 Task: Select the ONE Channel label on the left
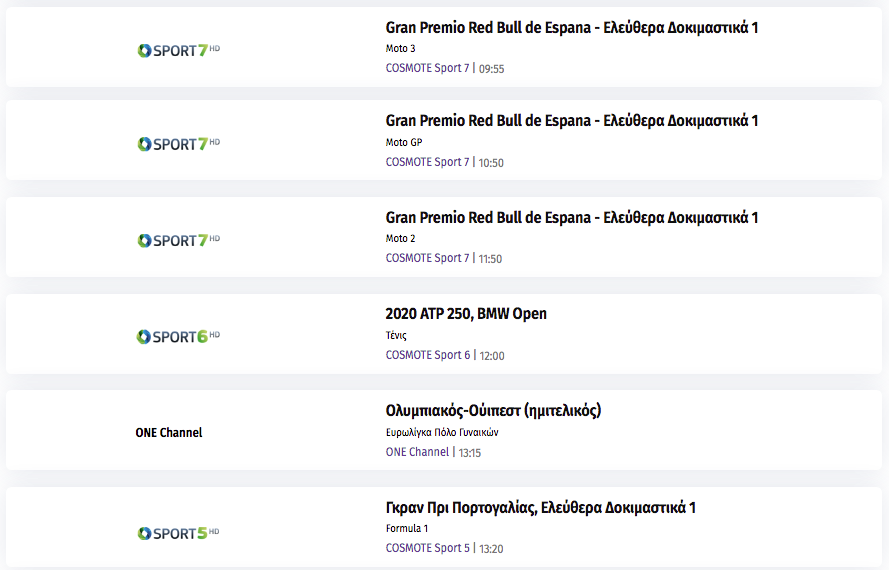click(x=169, y=433)
